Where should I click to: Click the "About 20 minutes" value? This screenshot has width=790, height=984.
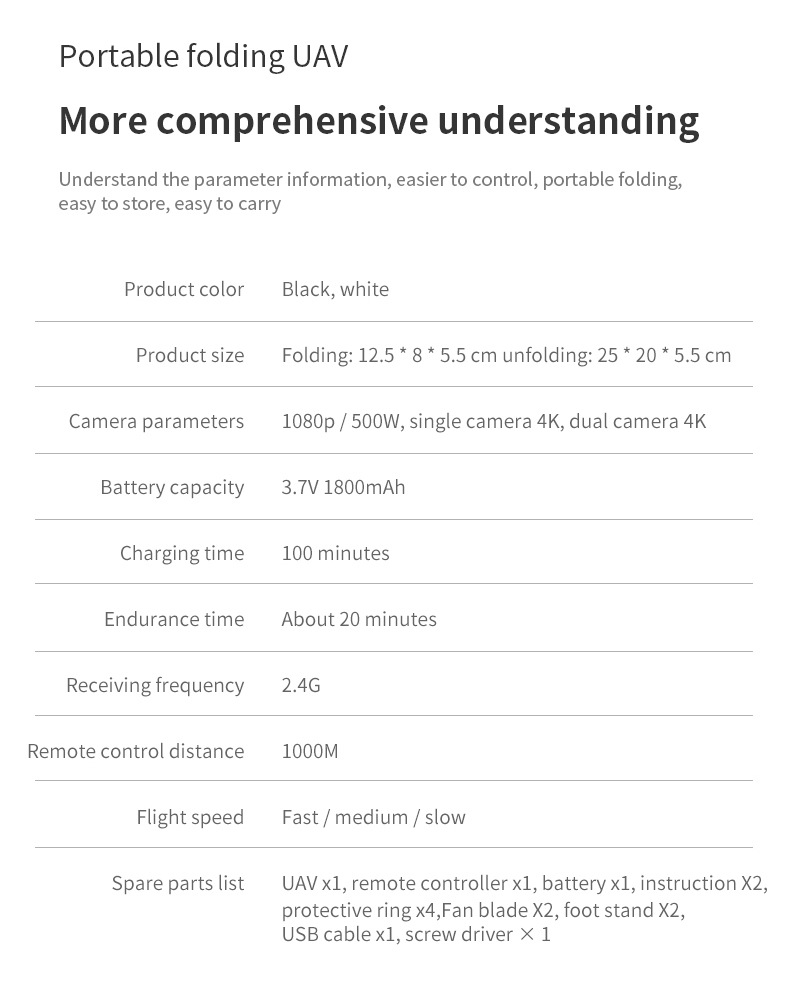[x=359, y=619]
